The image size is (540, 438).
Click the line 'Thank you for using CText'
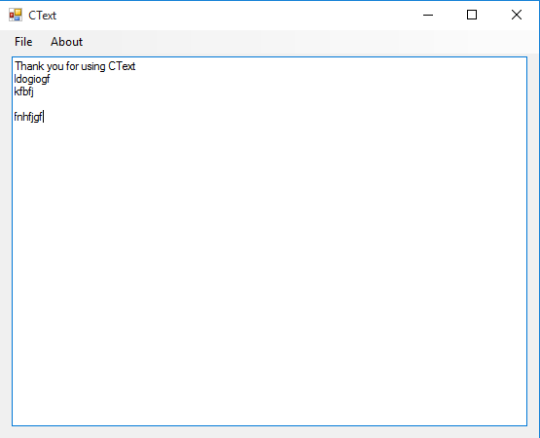[75, 66]
